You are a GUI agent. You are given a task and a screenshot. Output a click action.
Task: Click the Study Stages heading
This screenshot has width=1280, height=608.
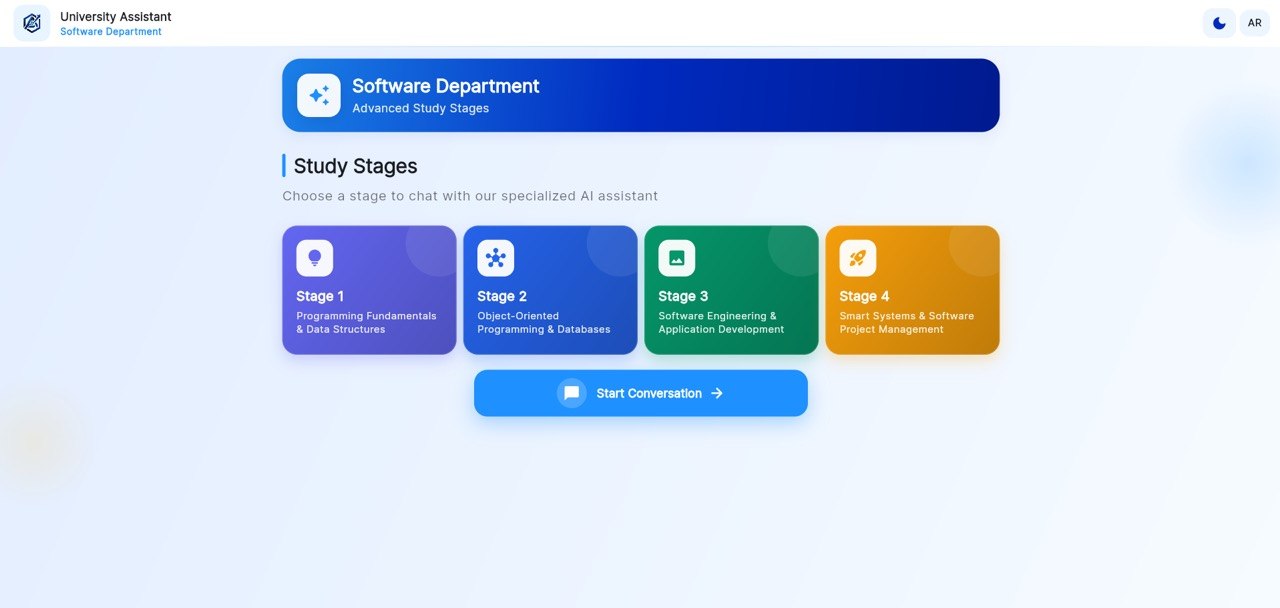coord(356,166)
